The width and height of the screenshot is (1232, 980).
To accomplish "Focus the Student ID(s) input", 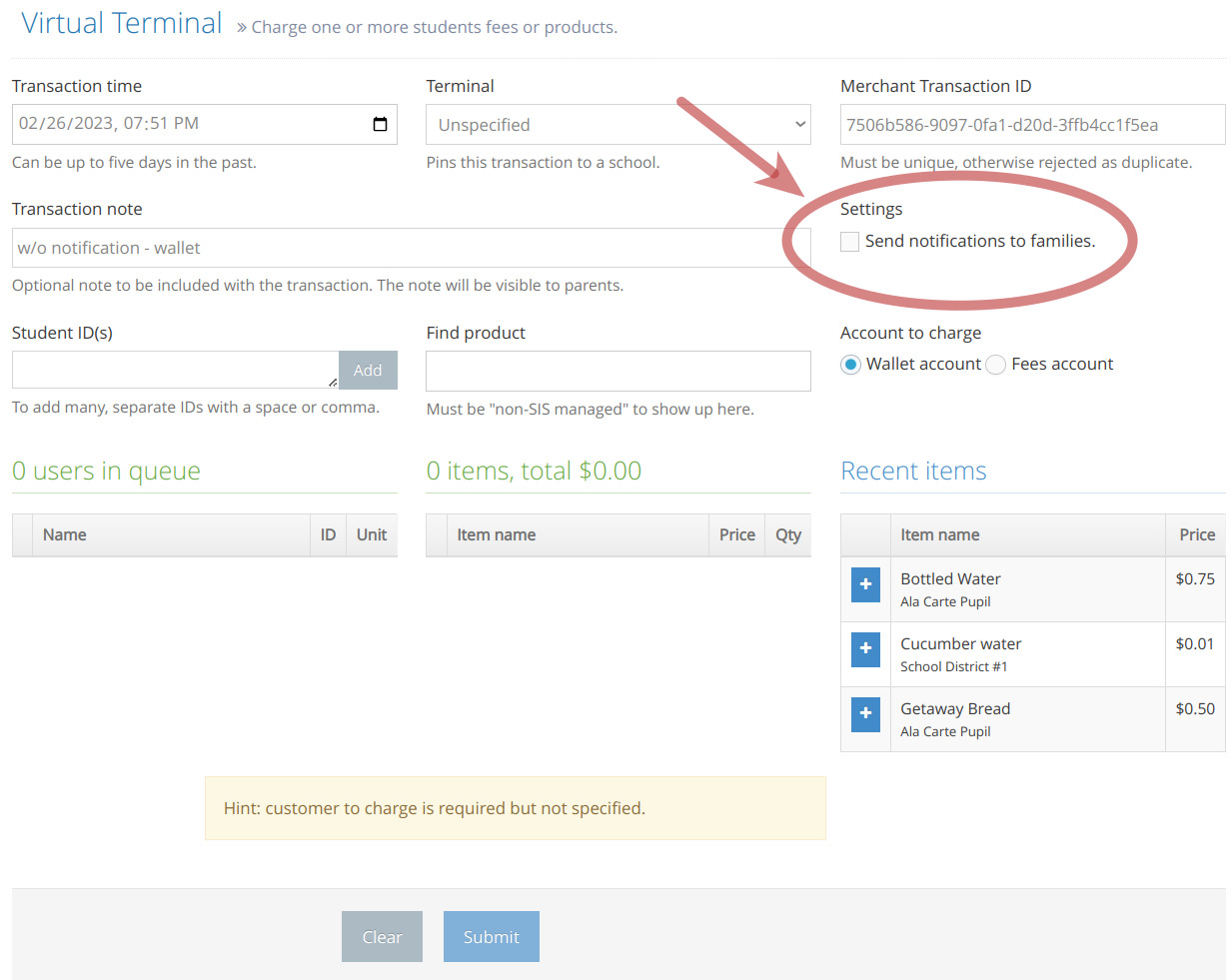I will tap(175, 370).
